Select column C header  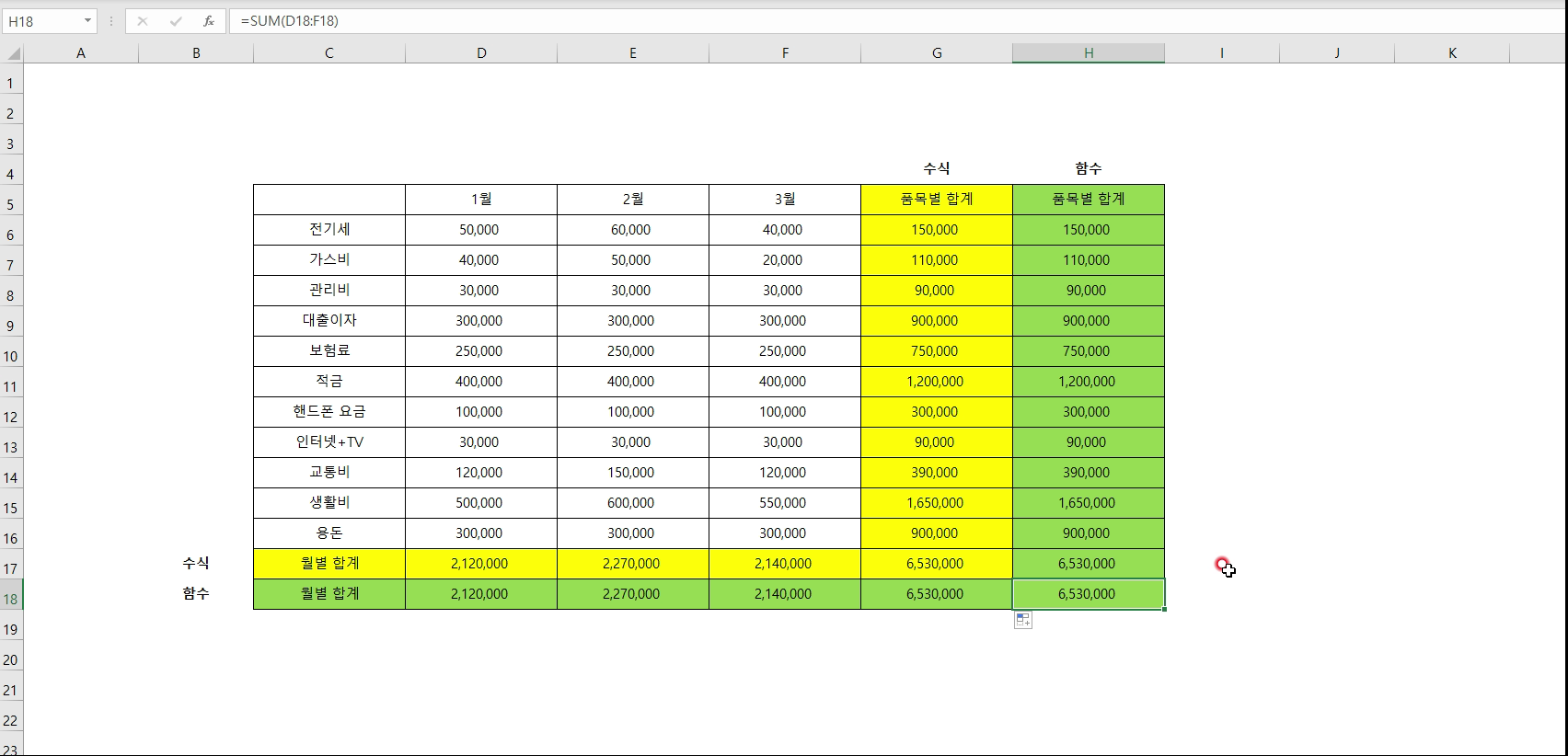click(x=329, y=53)
